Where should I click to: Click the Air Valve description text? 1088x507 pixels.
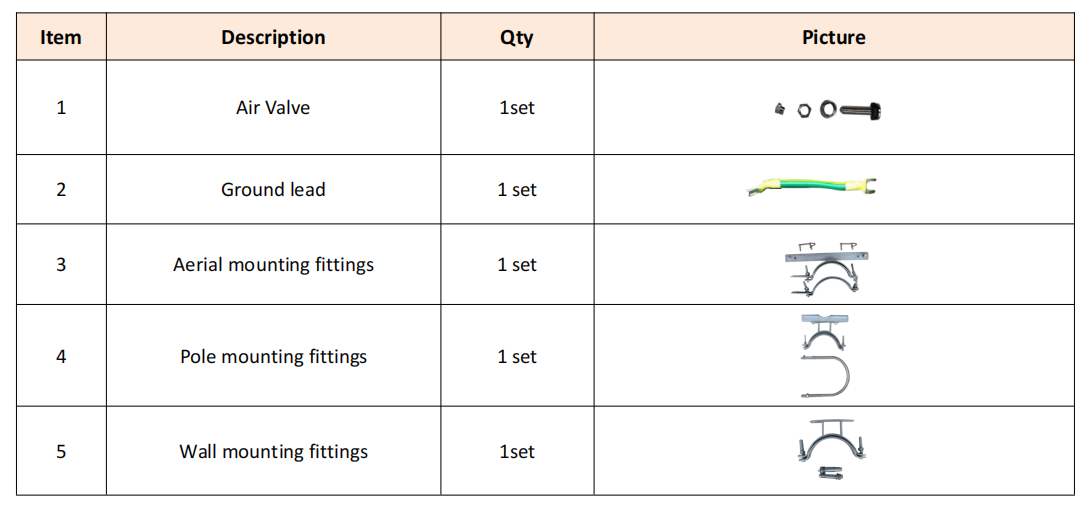coord(273,108)
